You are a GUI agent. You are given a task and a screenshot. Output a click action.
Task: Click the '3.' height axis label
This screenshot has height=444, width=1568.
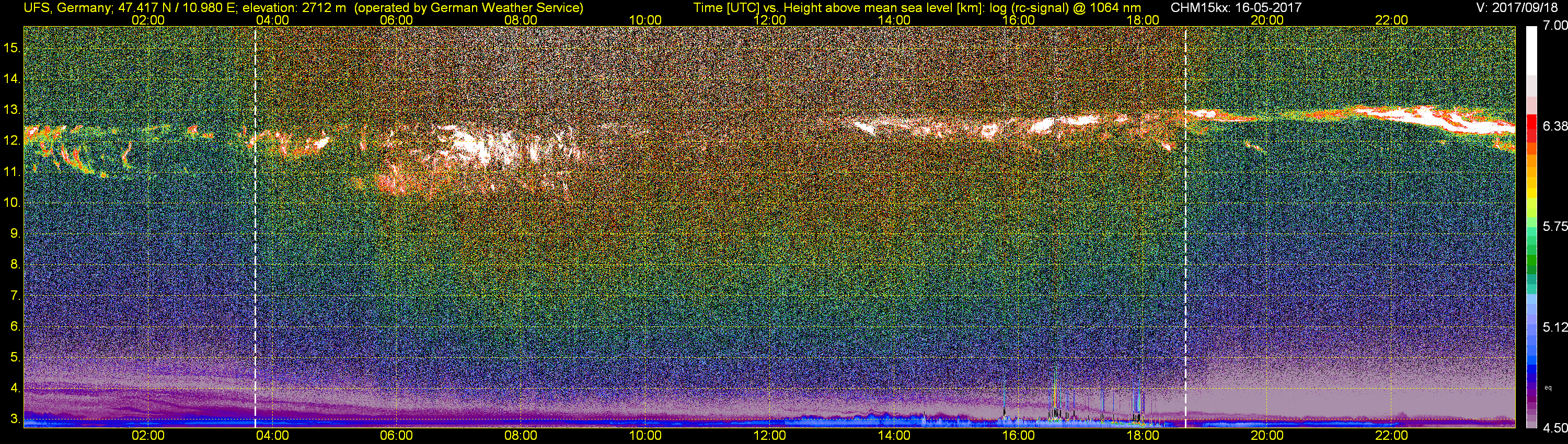(x=15, y=419)
